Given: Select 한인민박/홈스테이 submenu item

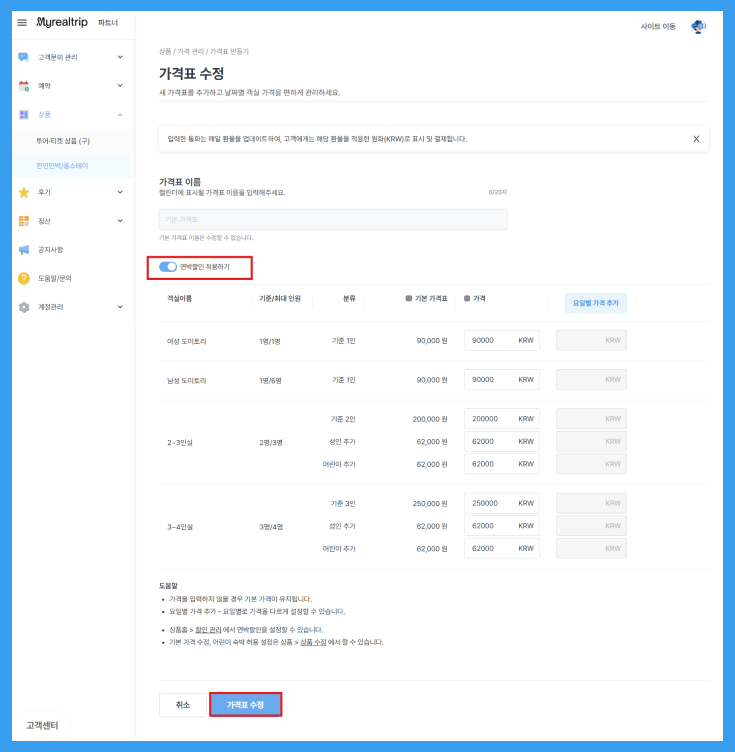Looking at the screenshot, I should pos(62,165).
